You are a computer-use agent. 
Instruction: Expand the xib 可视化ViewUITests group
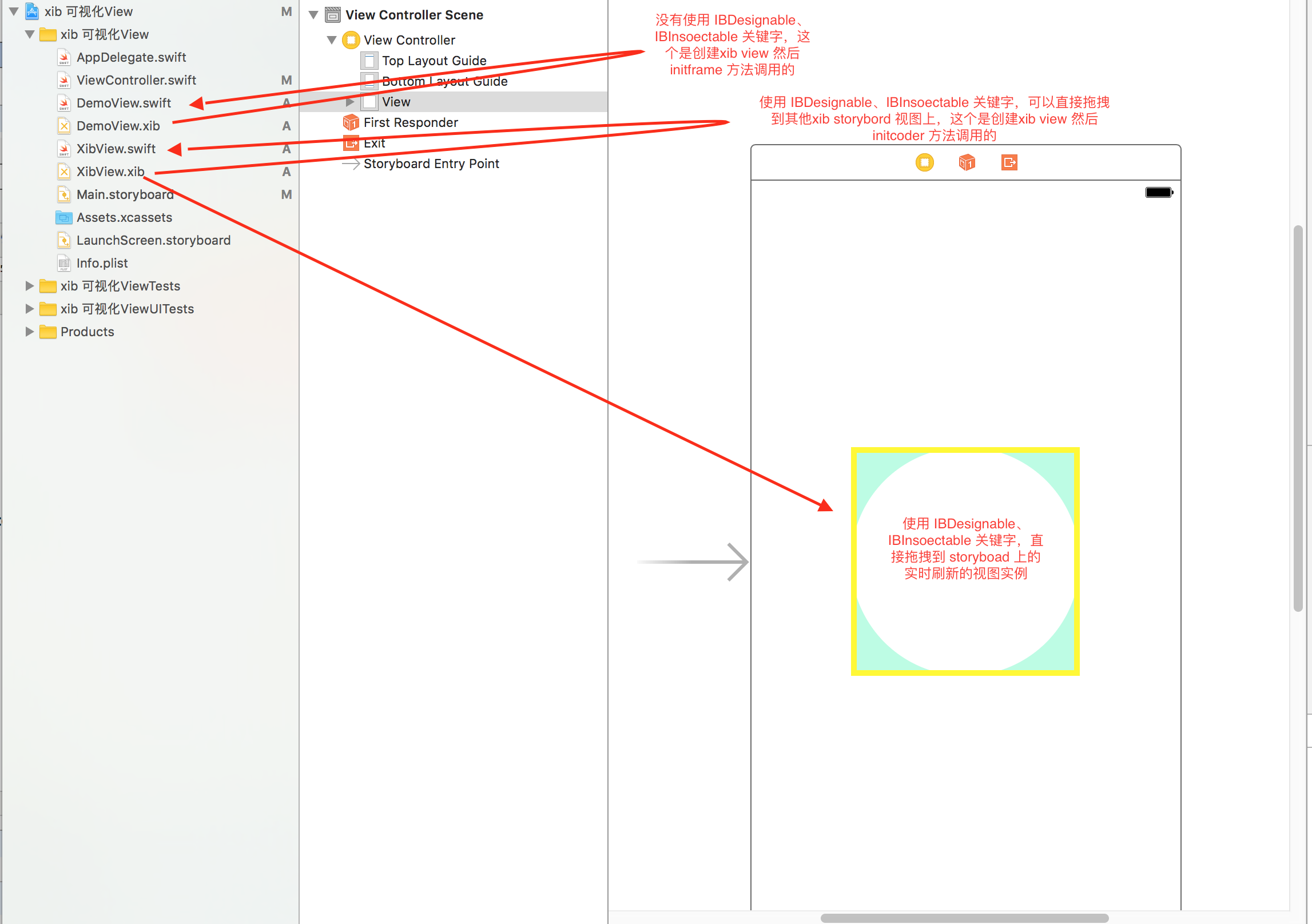(x=30, y=309)
